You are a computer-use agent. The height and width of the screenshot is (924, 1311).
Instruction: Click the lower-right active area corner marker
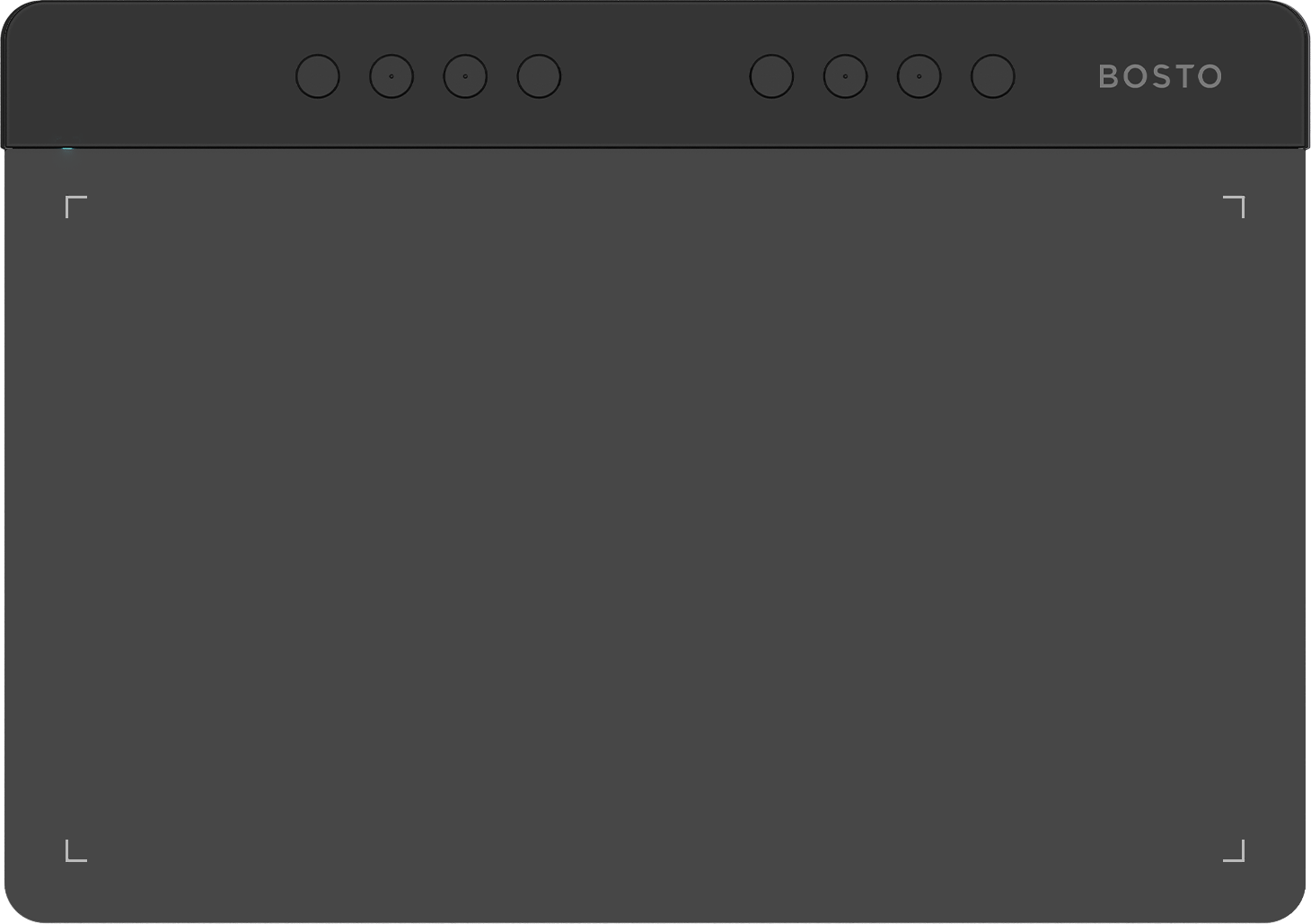click(1235, 850)
